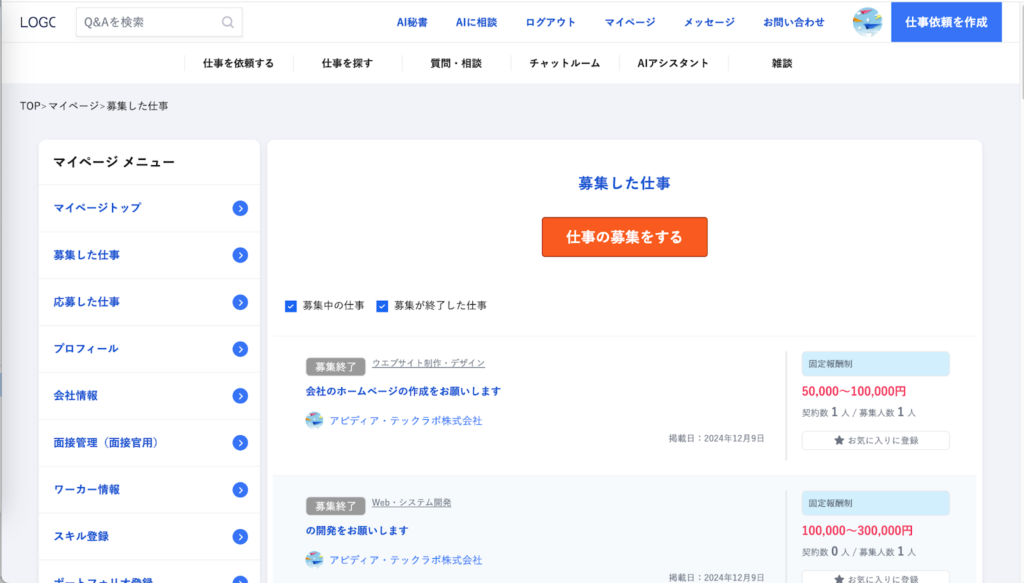The width and height of the screenshot is (1024, 583).
Task: Expand 仕事を依頼する navigation menu
Action: [238, 63]
